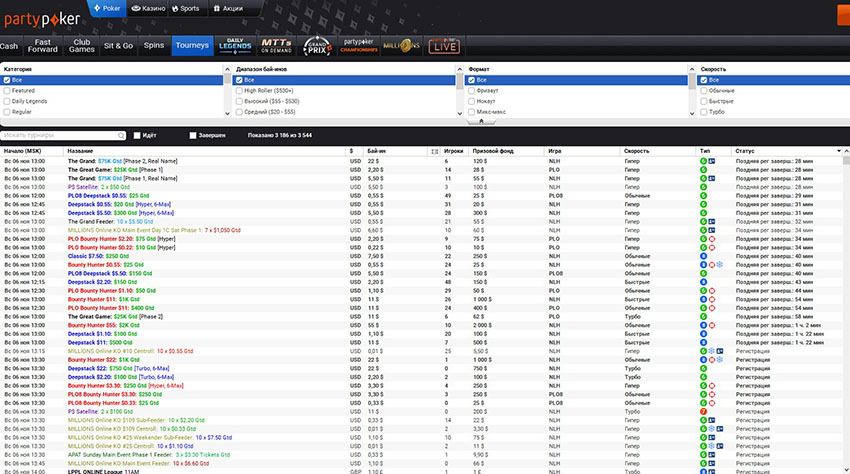The height and width of the screenshot is (474, 850).
Task: Open MTTs On Demand icon
Action: tap(275, 46)
